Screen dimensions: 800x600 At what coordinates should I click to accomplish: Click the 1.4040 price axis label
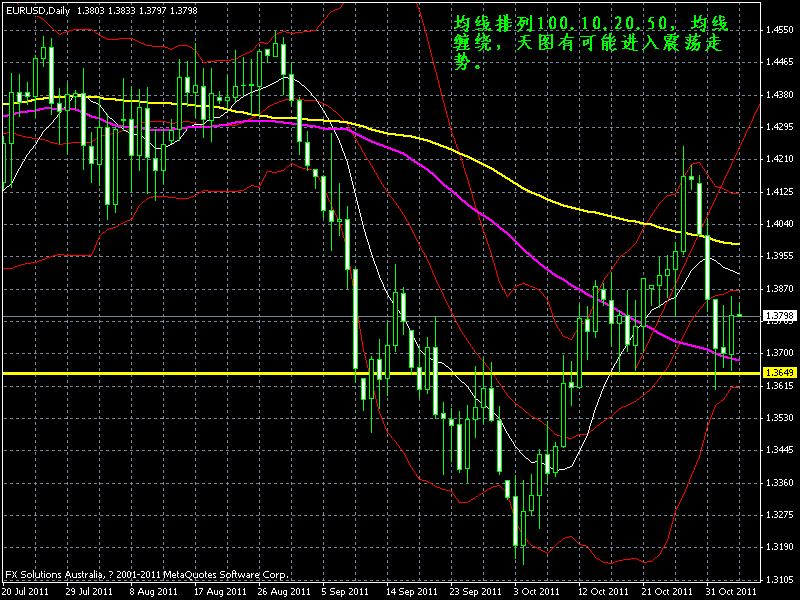pos(780,223)
